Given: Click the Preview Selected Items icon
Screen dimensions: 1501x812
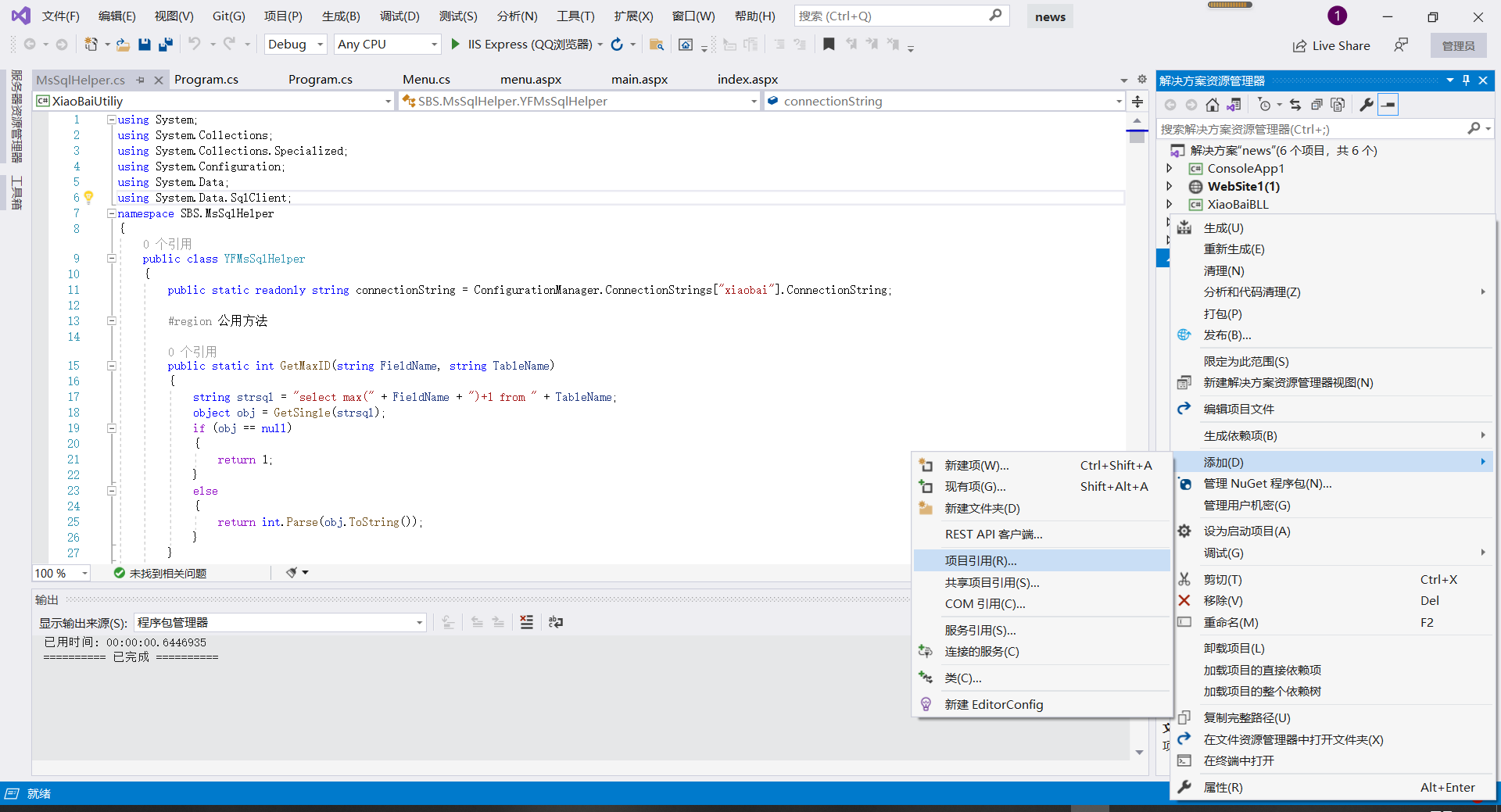Looking at the screenshot, I should pyautogui.click(x=1388, y=105).
